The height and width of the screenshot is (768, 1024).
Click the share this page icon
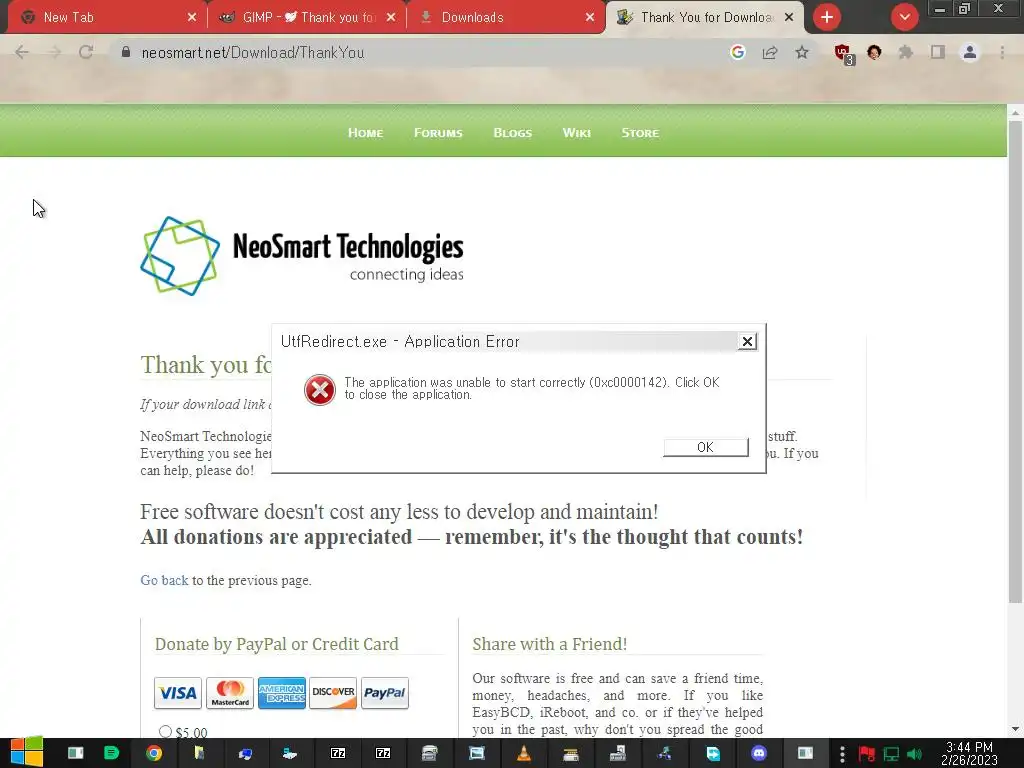(x=770, y=52)
